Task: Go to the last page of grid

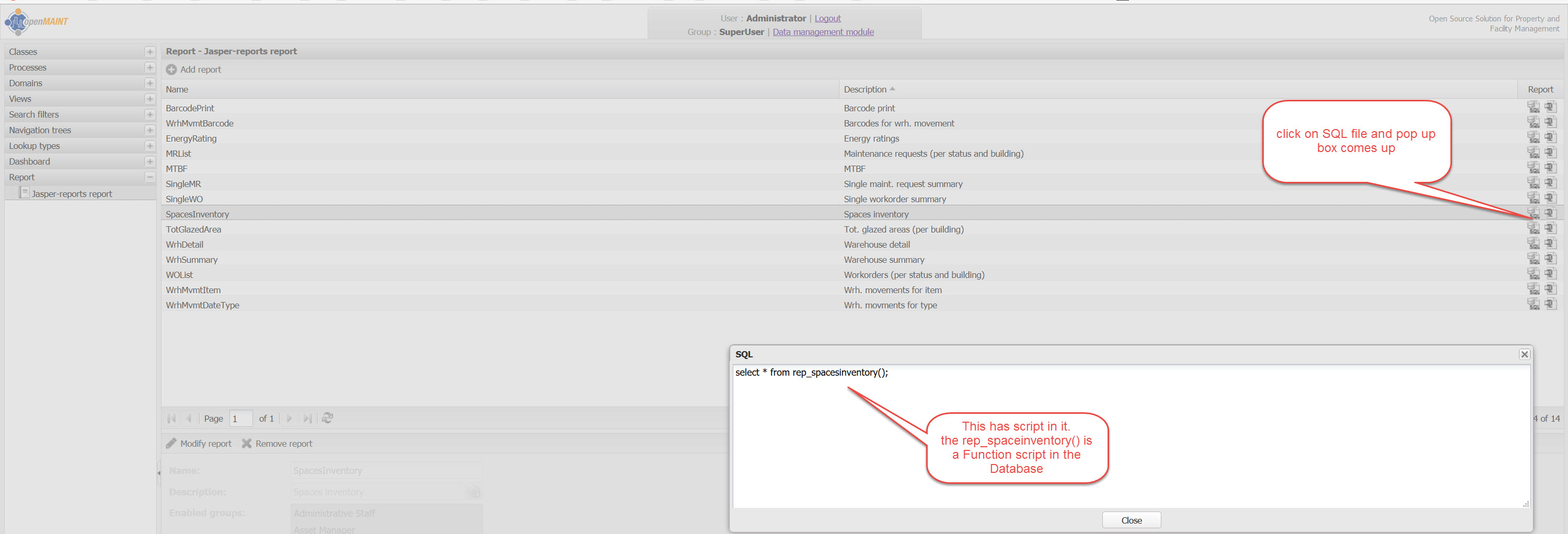Action: pos(307,418)
